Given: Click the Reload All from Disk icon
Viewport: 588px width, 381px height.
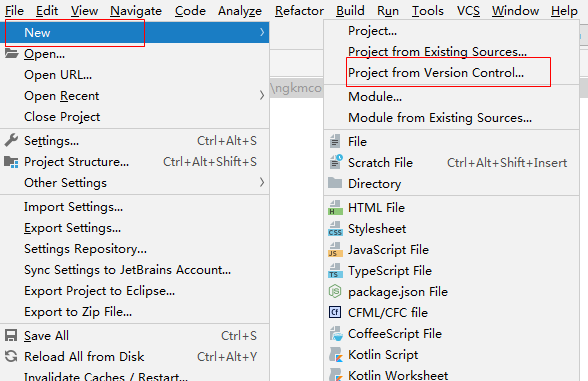Looking at the screenshot, I should 11,356.
